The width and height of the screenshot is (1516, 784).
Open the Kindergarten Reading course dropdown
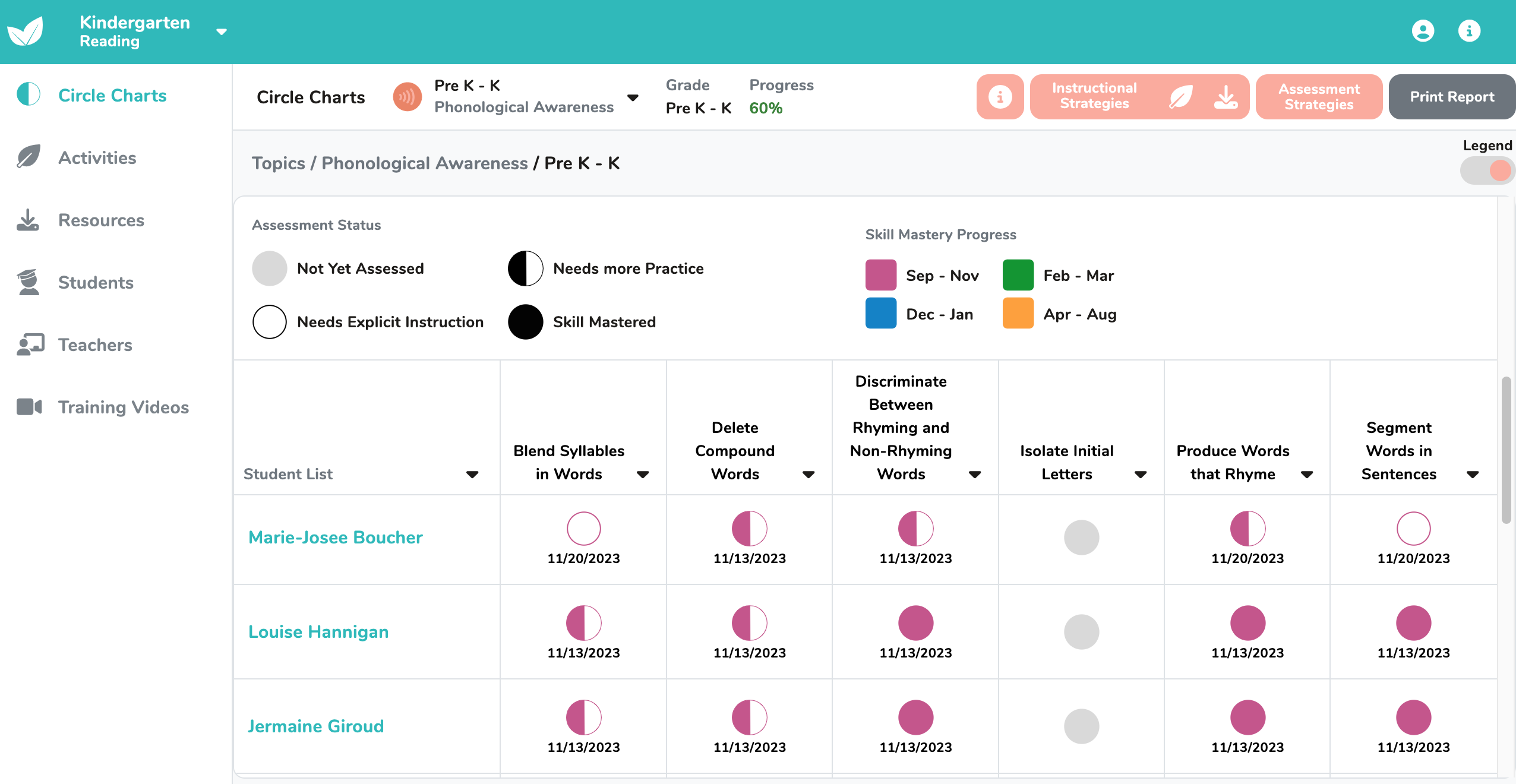(x=222, y=31)
